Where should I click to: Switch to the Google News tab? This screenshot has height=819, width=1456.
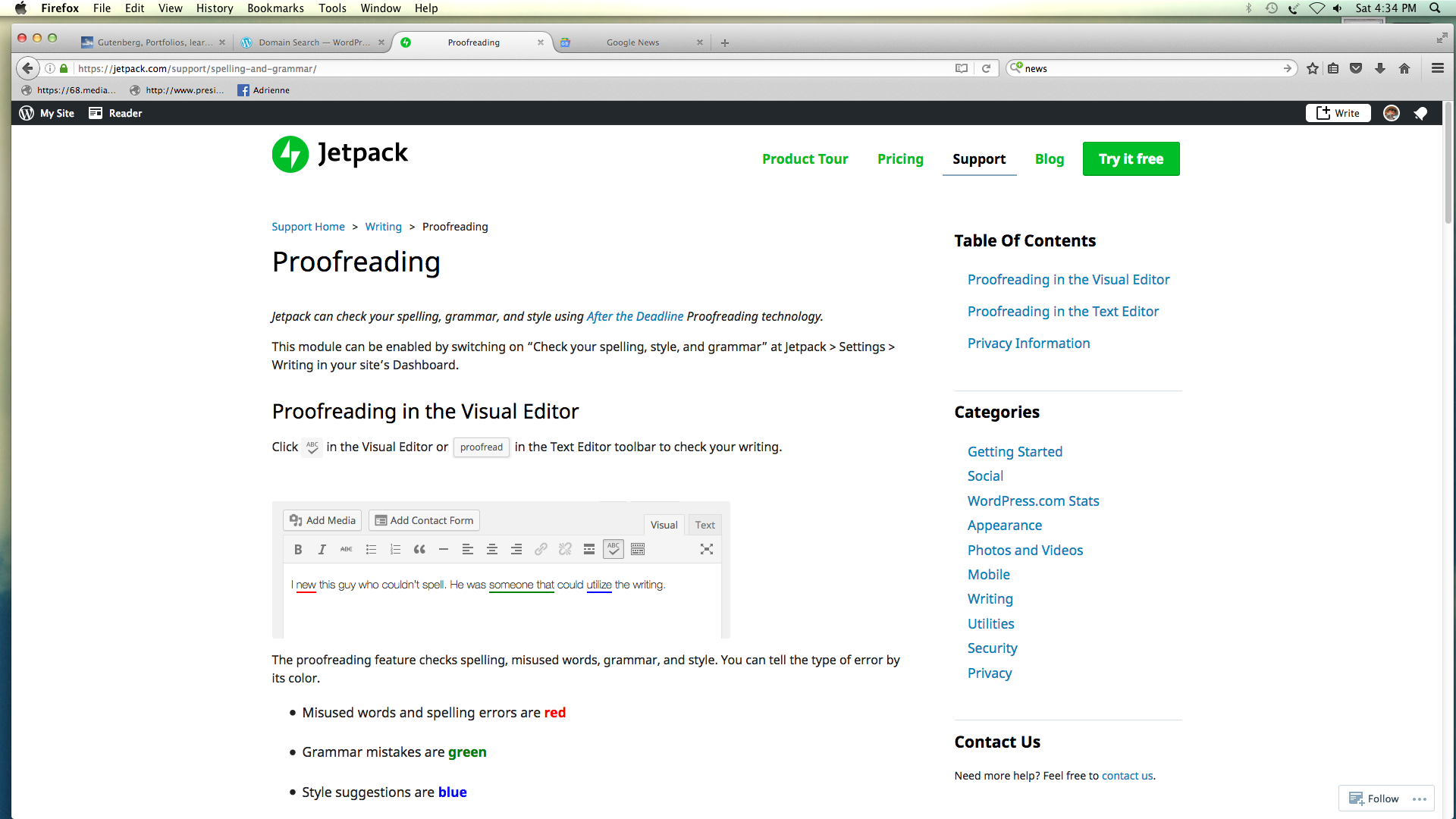tap(632, 42)
